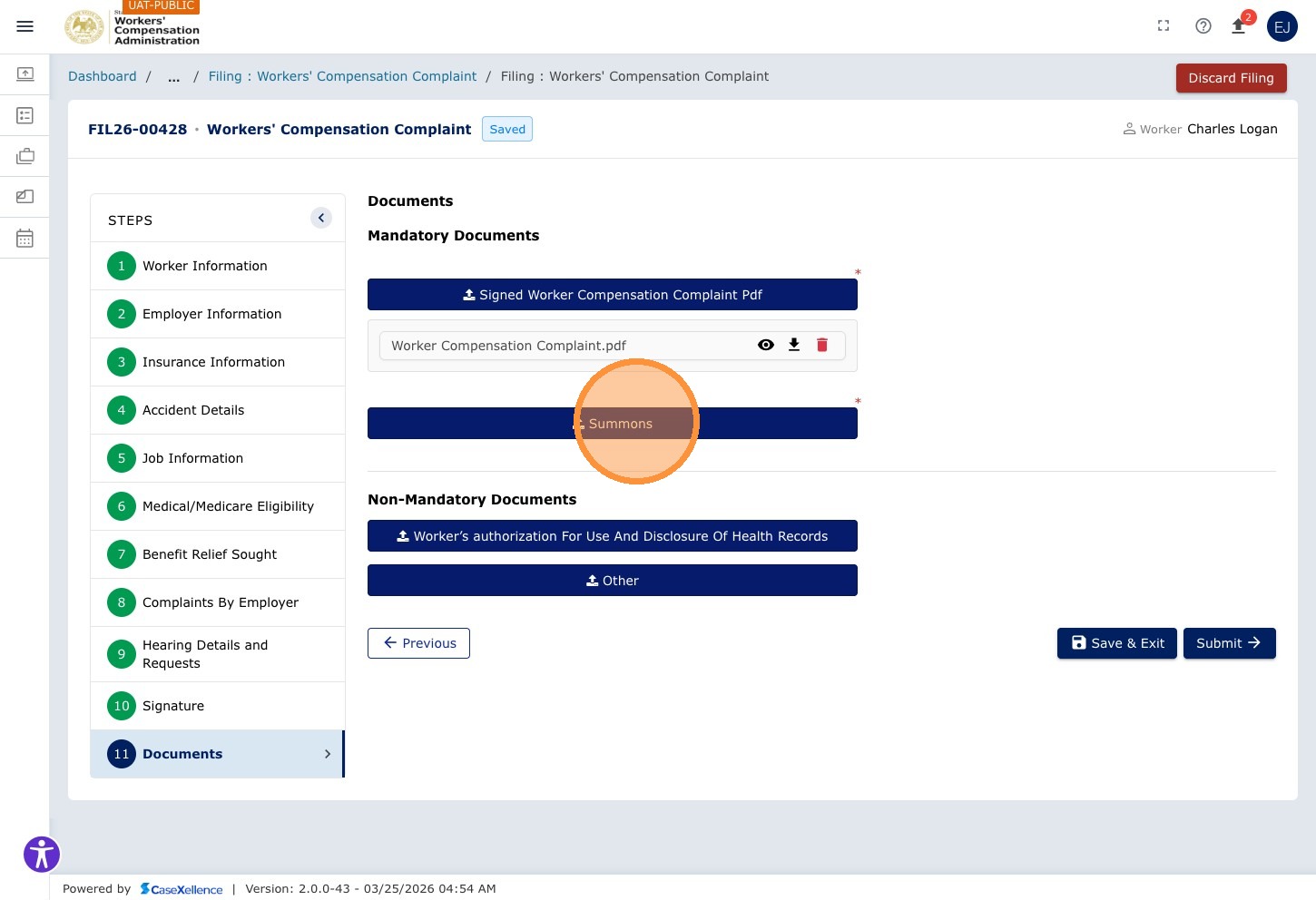Toggle fullscreen mode icon
The width and height of the screenshot is (1316, 900).
point(1164,26)
